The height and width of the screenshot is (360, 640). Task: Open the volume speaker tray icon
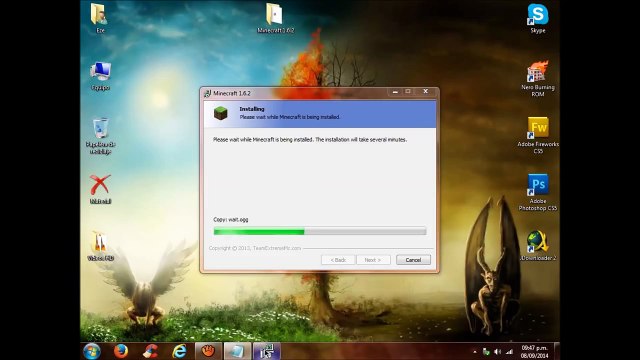pyautogui.click(x=498, y=351)
